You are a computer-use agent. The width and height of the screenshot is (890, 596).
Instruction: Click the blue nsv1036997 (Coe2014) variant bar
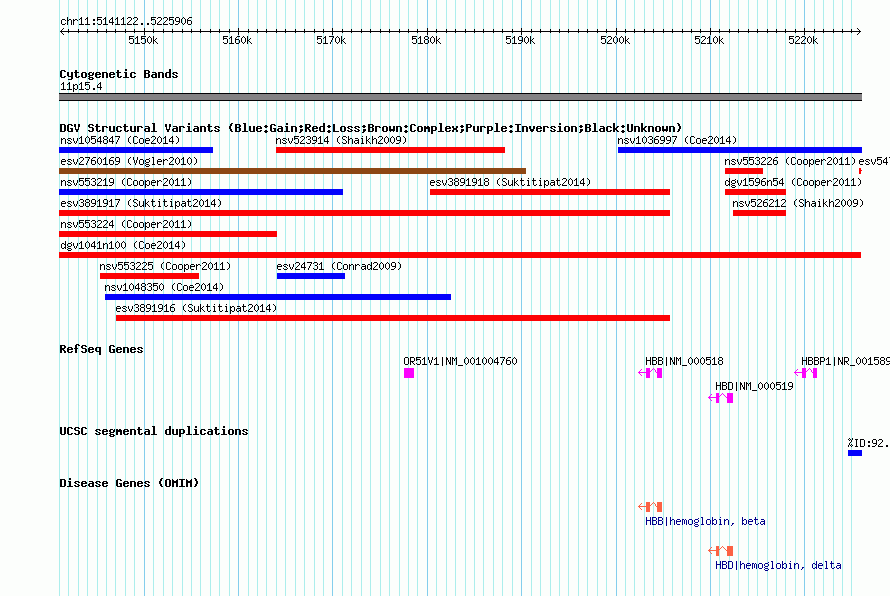tap(740, 150)
